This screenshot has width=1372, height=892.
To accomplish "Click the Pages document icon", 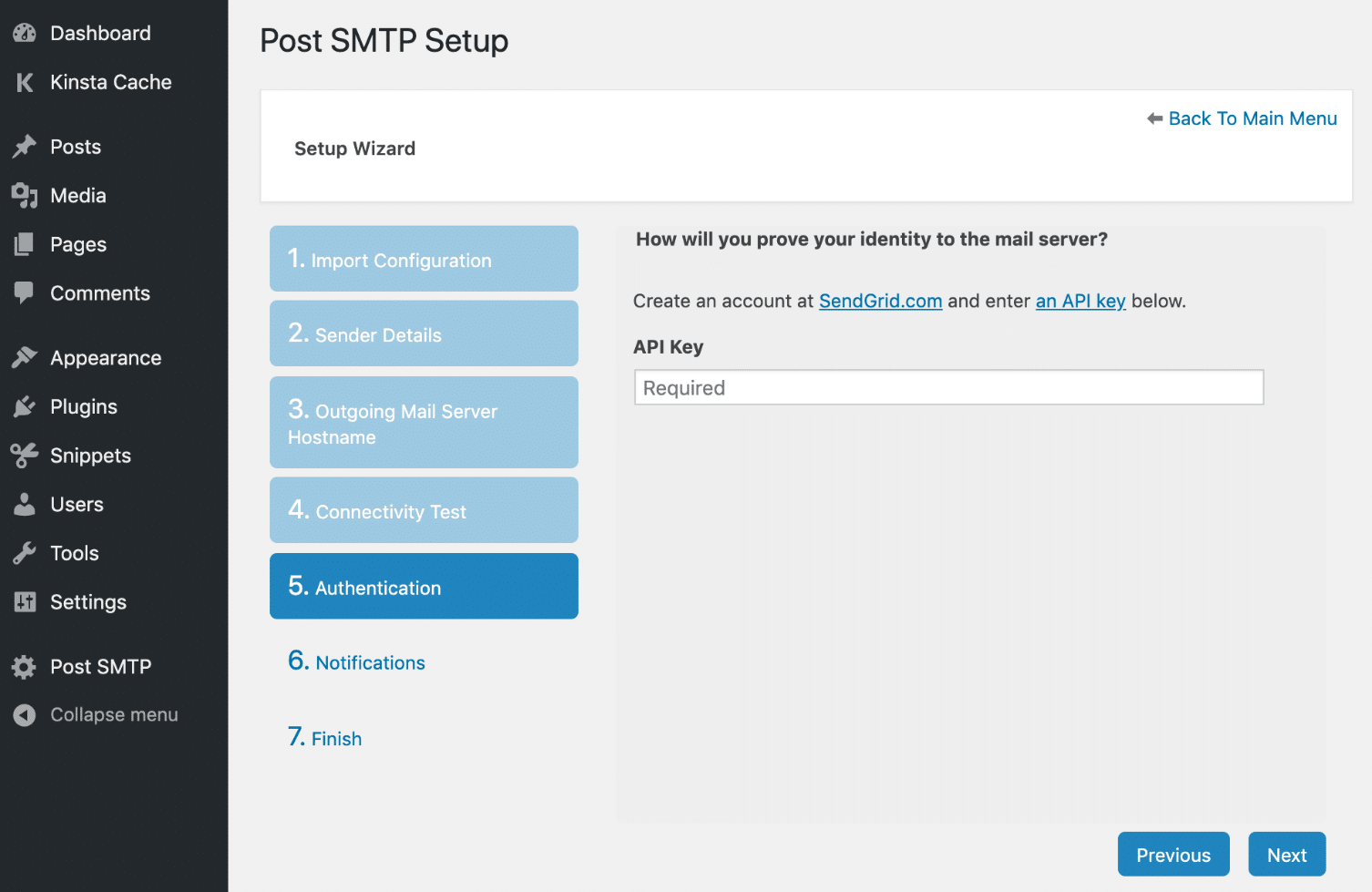I will pos(24,244).
